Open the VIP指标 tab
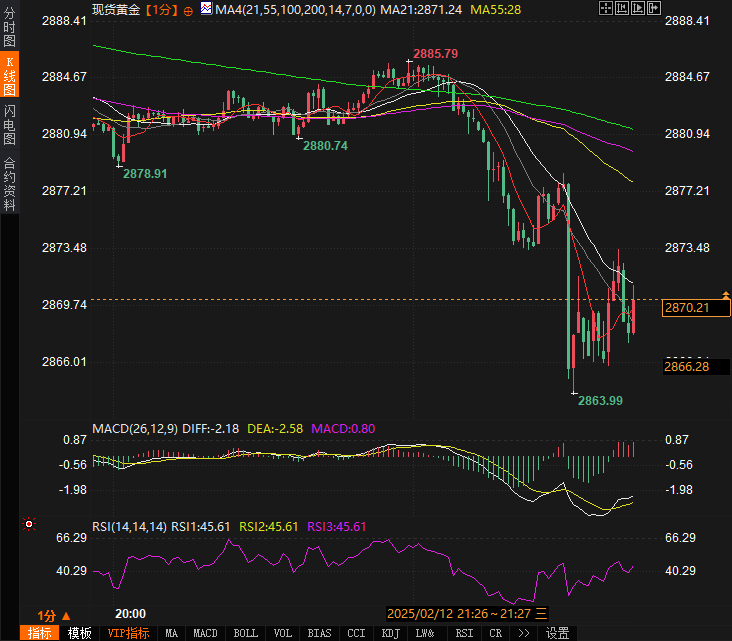 [128, 633]
